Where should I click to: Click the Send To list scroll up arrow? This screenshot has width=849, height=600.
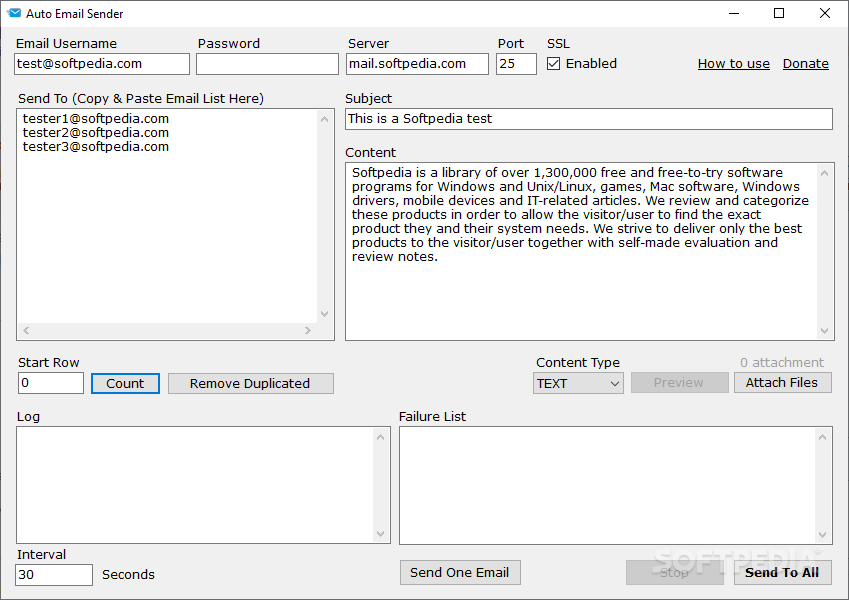click(324, 119)
